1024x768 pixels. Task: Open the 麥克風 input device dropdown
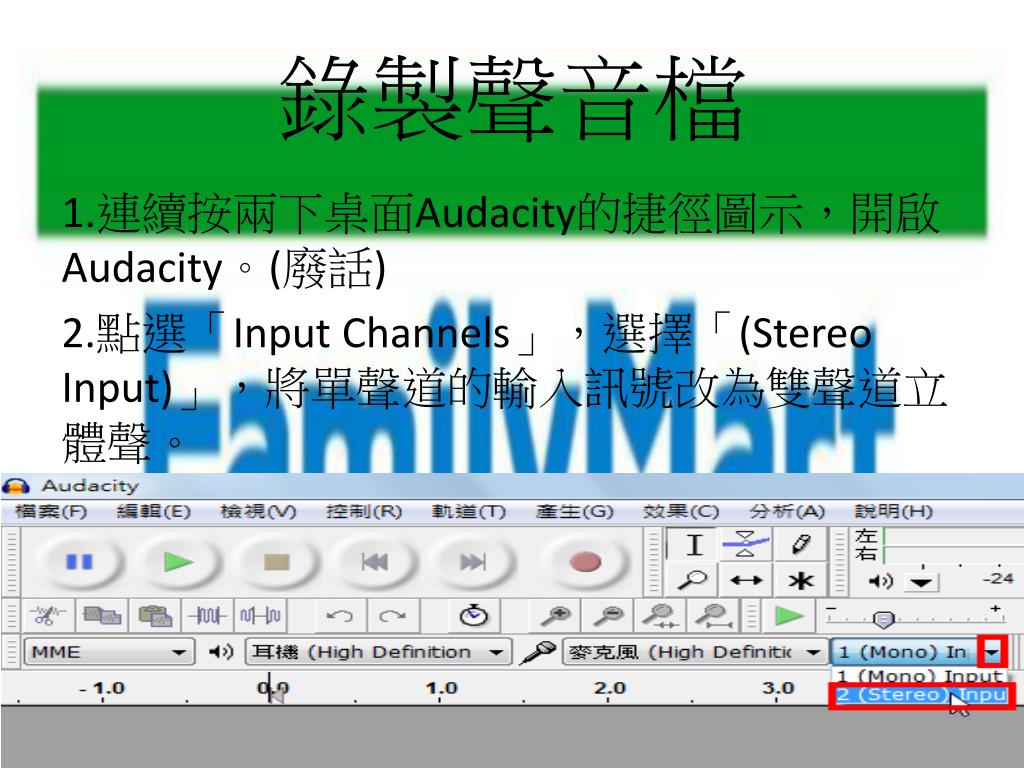pyautogui.click(x=694, y=652)
